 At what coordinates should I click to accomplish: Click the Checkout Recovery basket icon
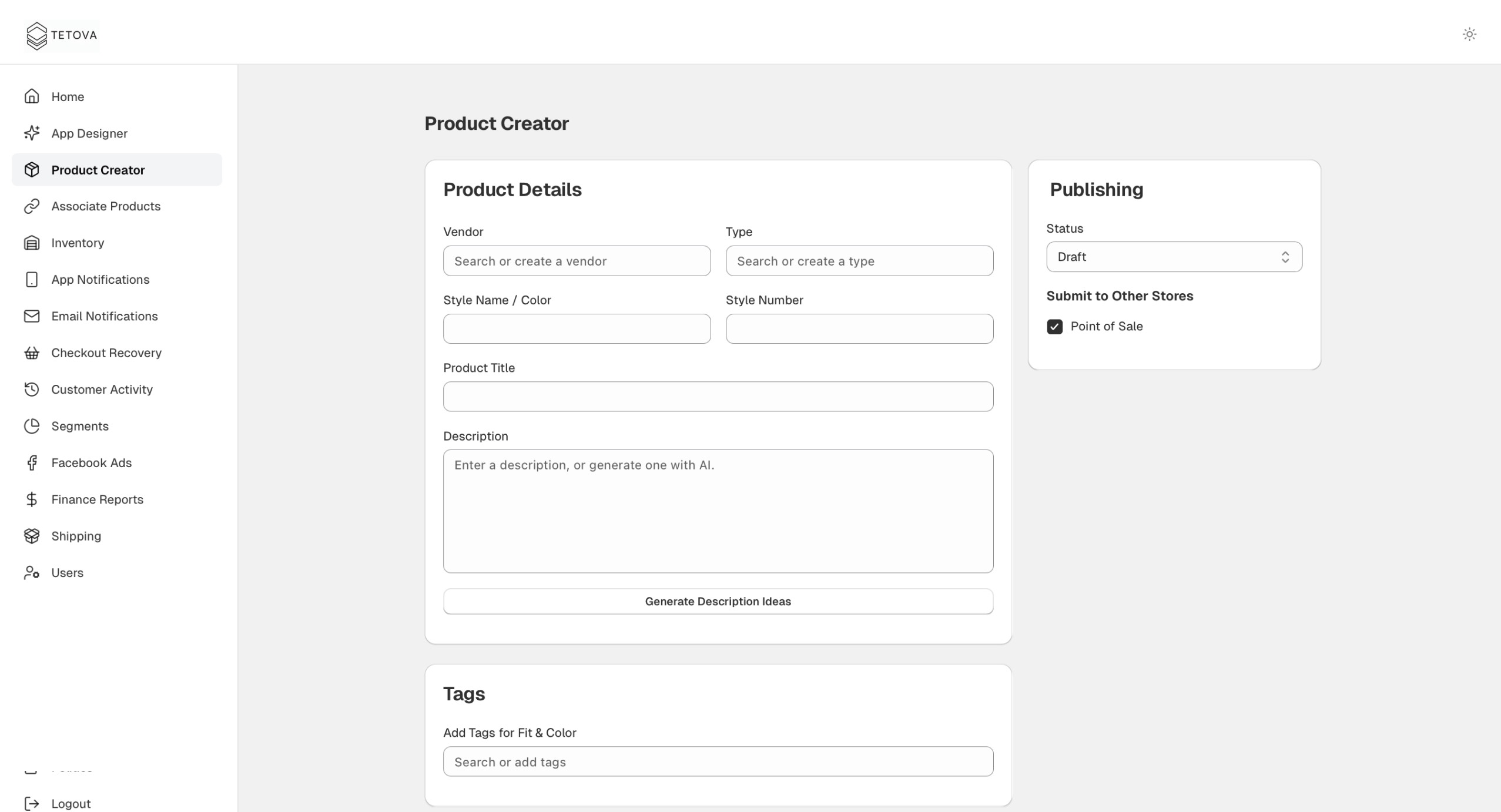32,353
